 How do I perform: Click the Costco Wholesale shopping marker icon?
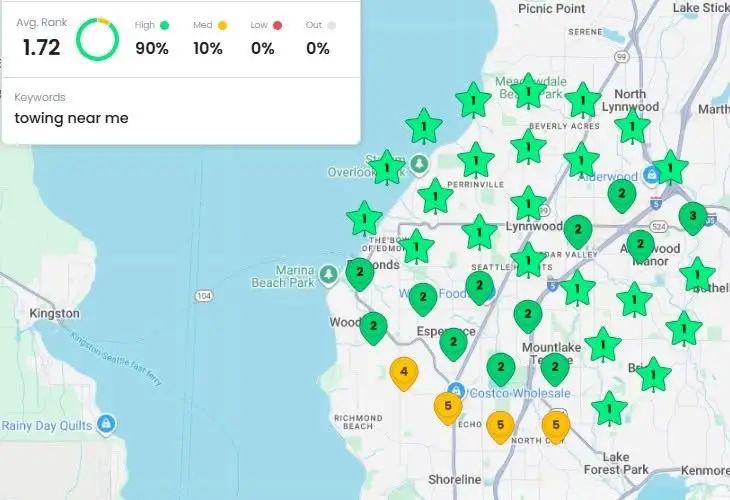click(x=456, y=390)
